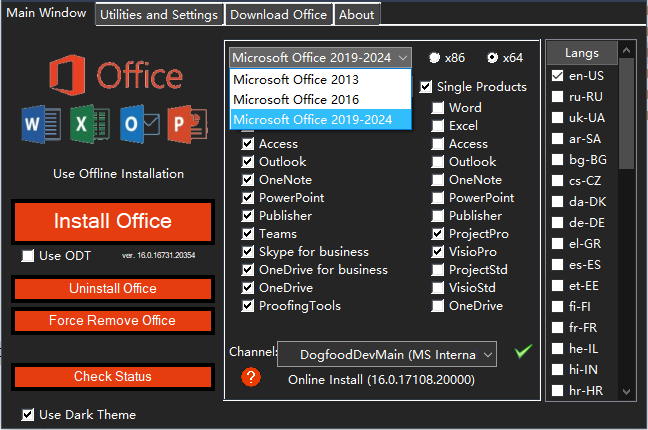Disable the Use Dark Theme checkbox
This screenshot has height=430, width=648.
pyautogui.click(x=27, y=414)
